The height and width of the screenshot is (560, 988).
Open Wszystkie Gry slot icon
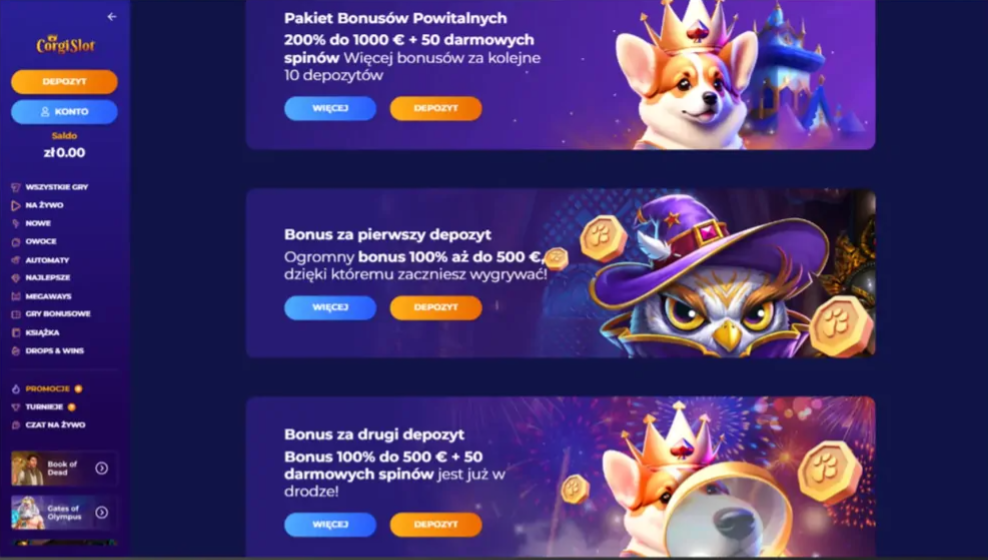click(16, 187)
